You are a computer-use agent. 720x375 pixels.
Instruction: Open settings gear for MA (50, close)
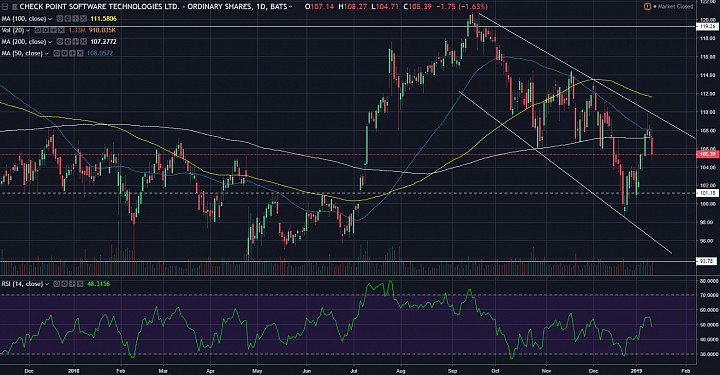coord(64,53)
